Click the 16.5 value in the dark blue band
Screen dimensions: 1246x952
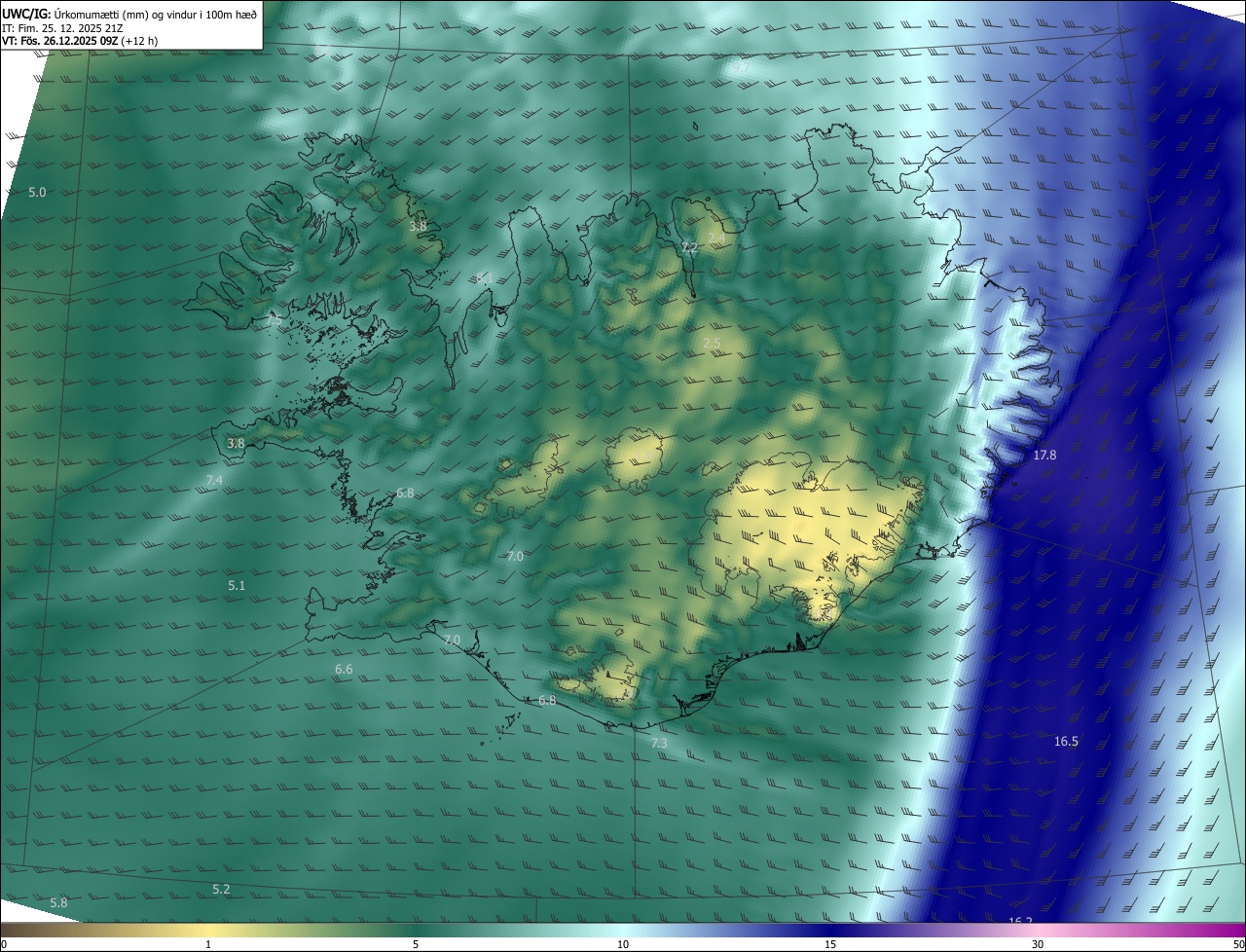(x=1066, y=742)
